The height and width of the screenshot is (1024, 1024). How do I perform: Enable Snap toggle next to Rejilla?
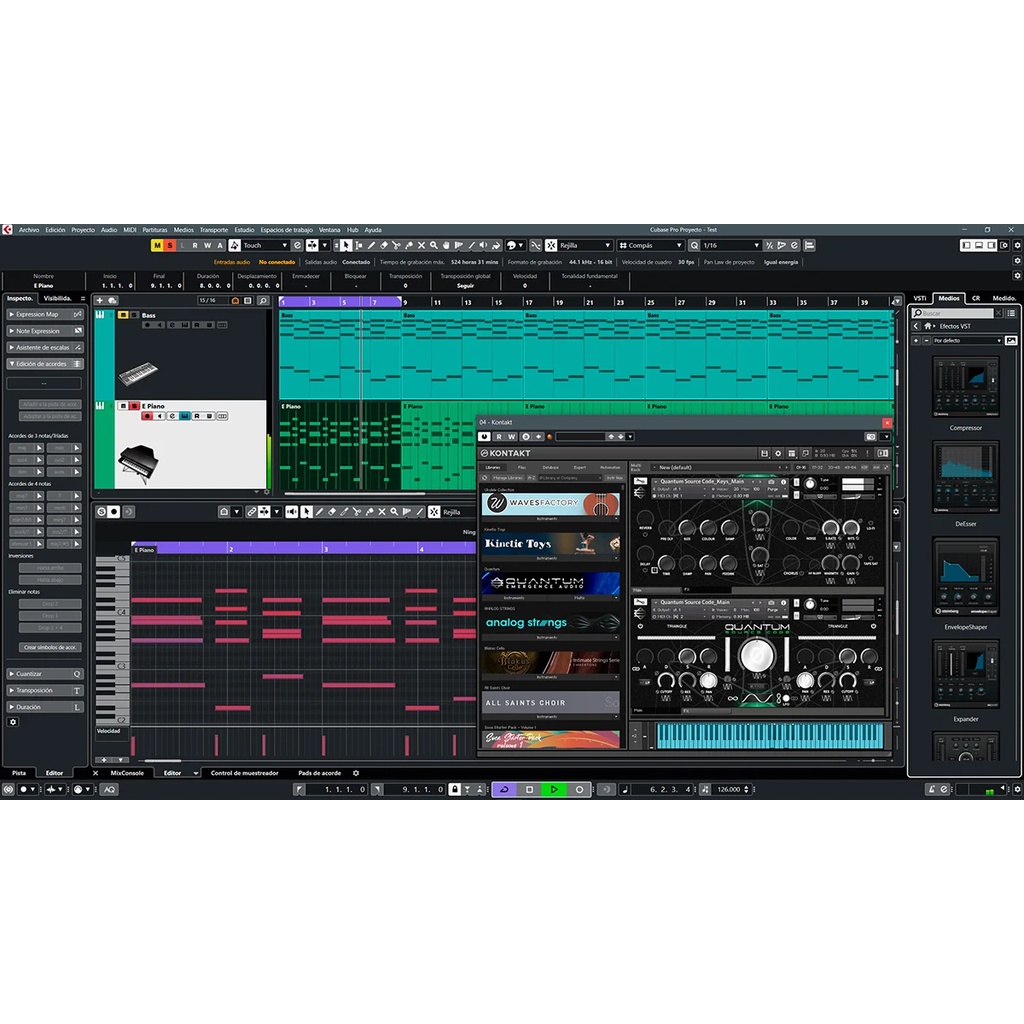coord(551,246)
